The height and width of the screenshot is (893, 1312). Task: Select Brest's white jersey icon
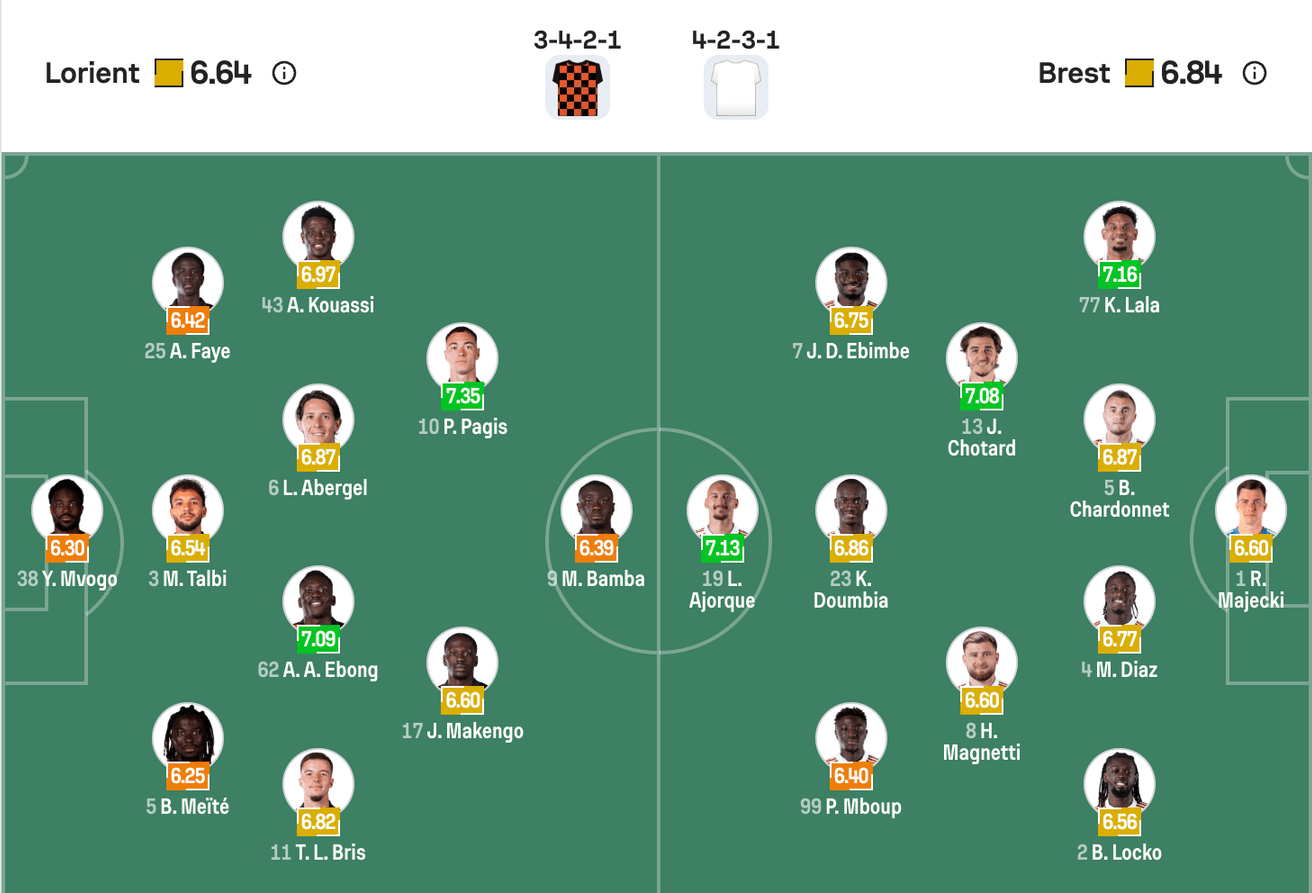[x=735, y=88]
